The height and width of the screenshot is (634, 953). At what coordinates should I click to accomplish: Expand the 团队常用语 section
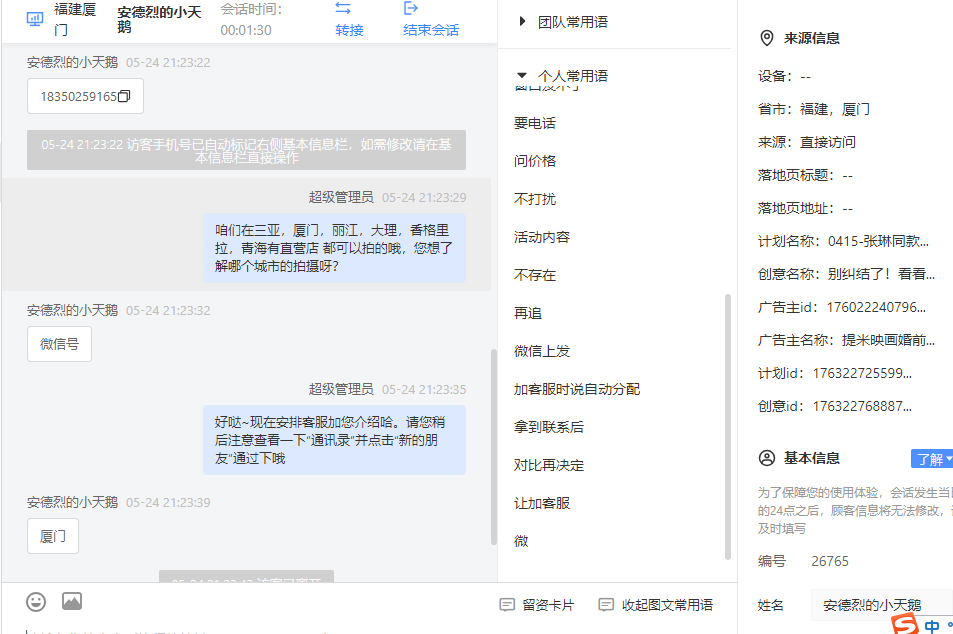[522, 21]
